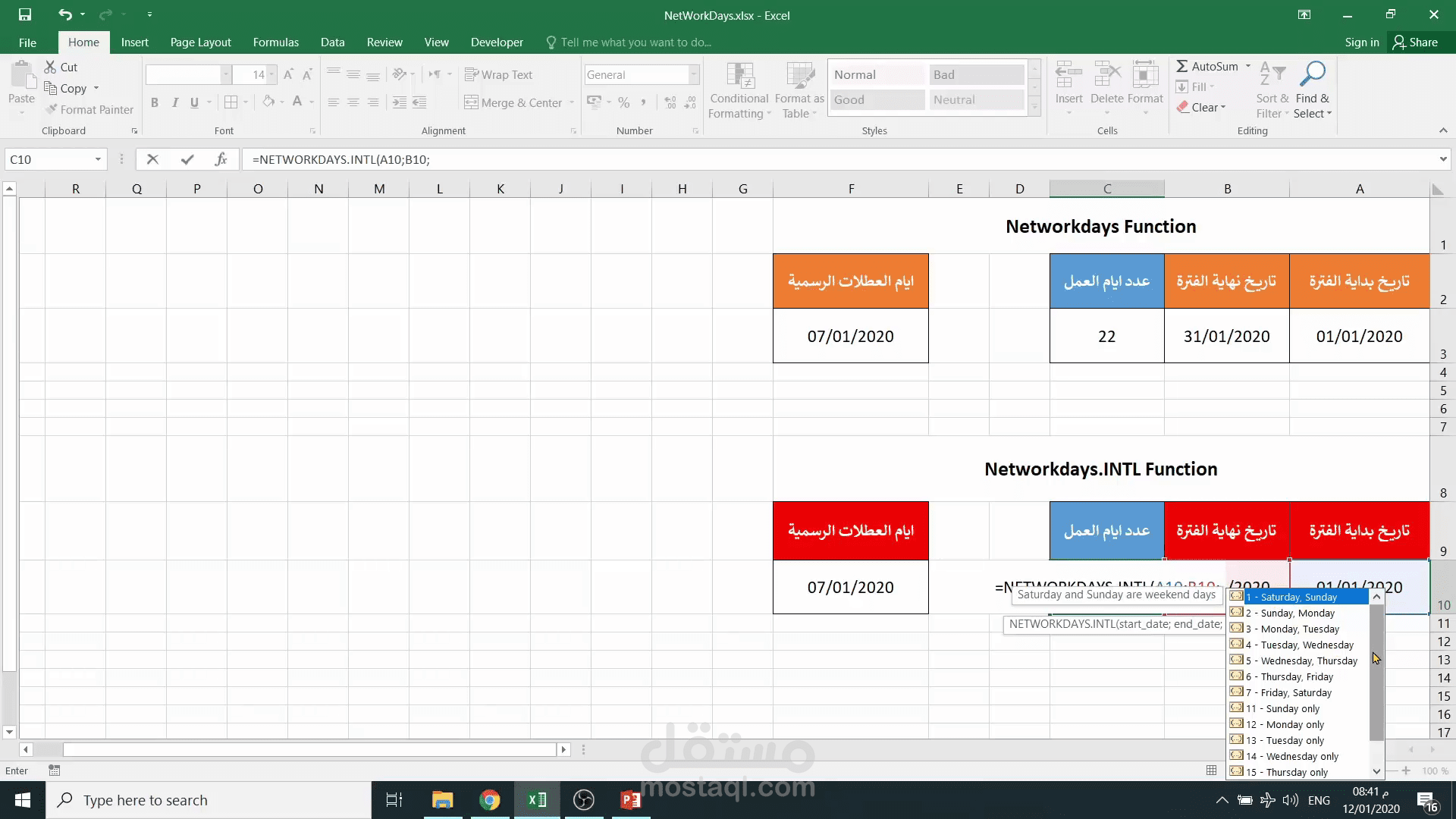Image resolution: width=1456 pixels, height=819 pixels.
Task: Click the Share button
Action: tap(1415, 42)
